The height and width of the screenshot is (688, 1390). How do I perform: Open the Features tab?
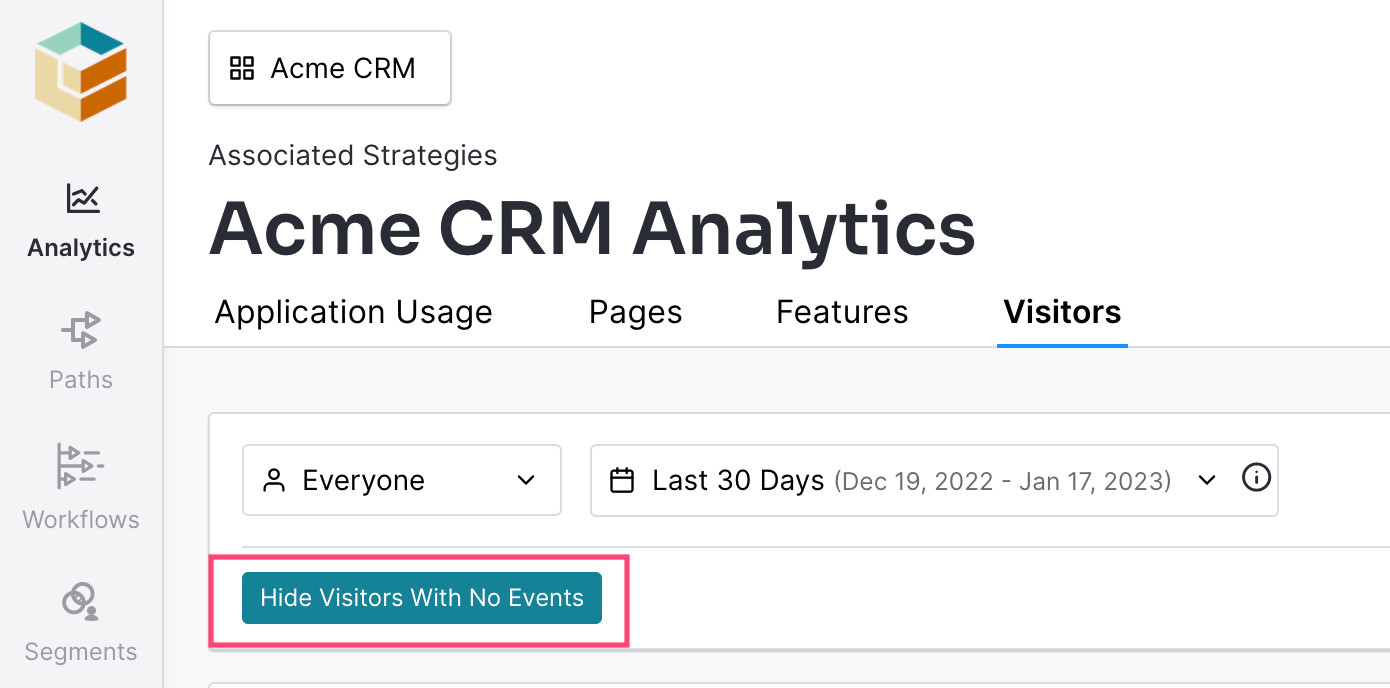842,312
